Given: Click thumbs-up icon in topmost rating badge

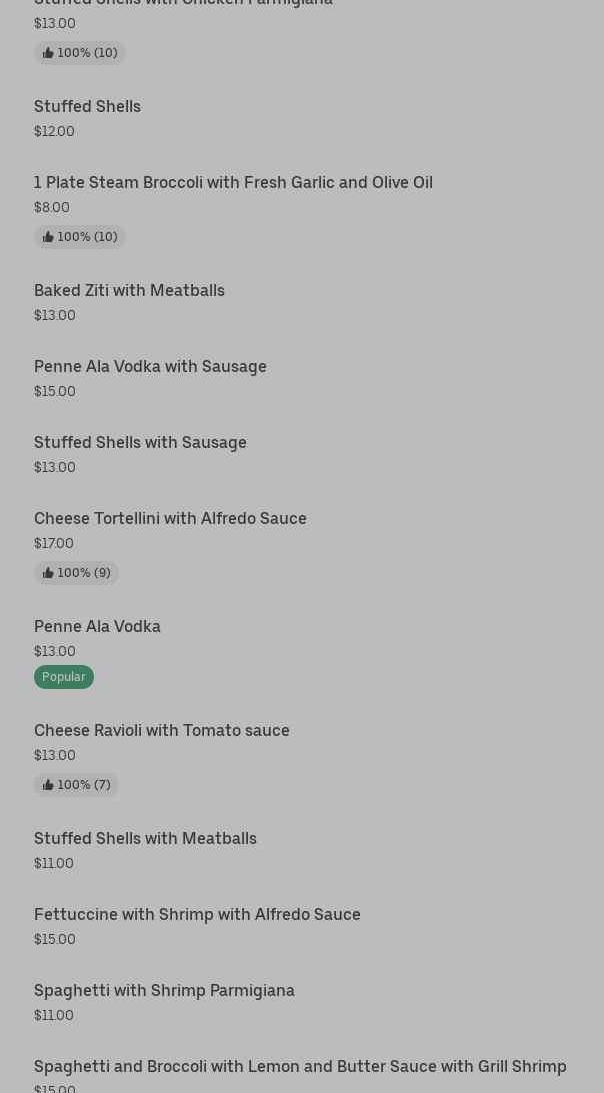Looking at the screenshot, I should (x=48, y=53).
